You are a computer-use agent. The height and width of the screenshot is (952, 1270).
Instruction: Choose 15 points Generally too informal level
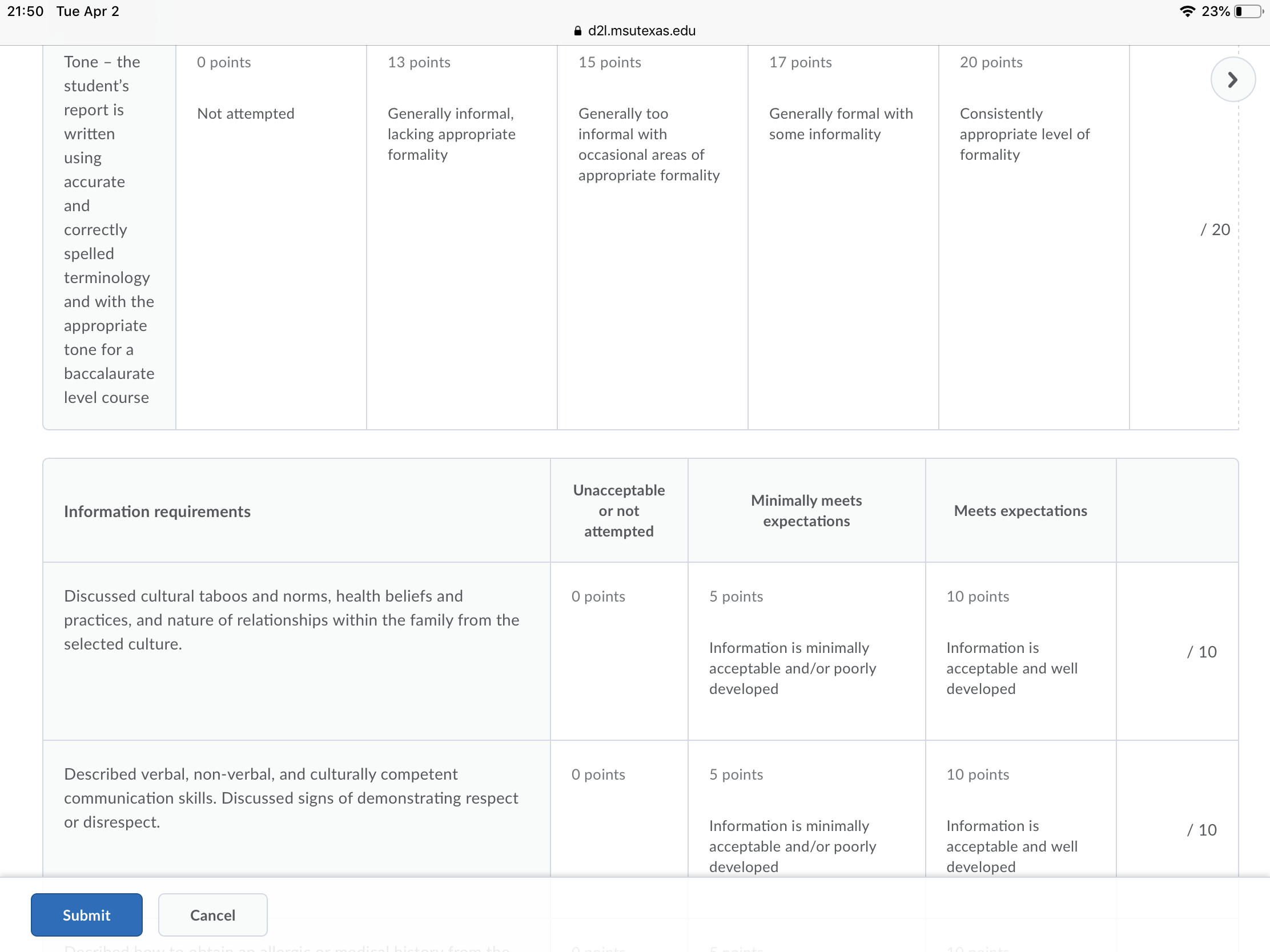point(652,237)
